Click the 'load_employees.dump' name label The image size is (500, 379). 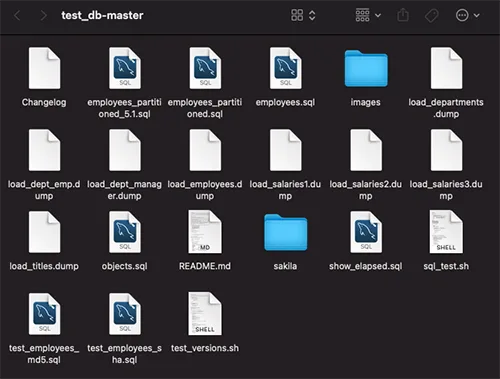click(x=205, y=190)
